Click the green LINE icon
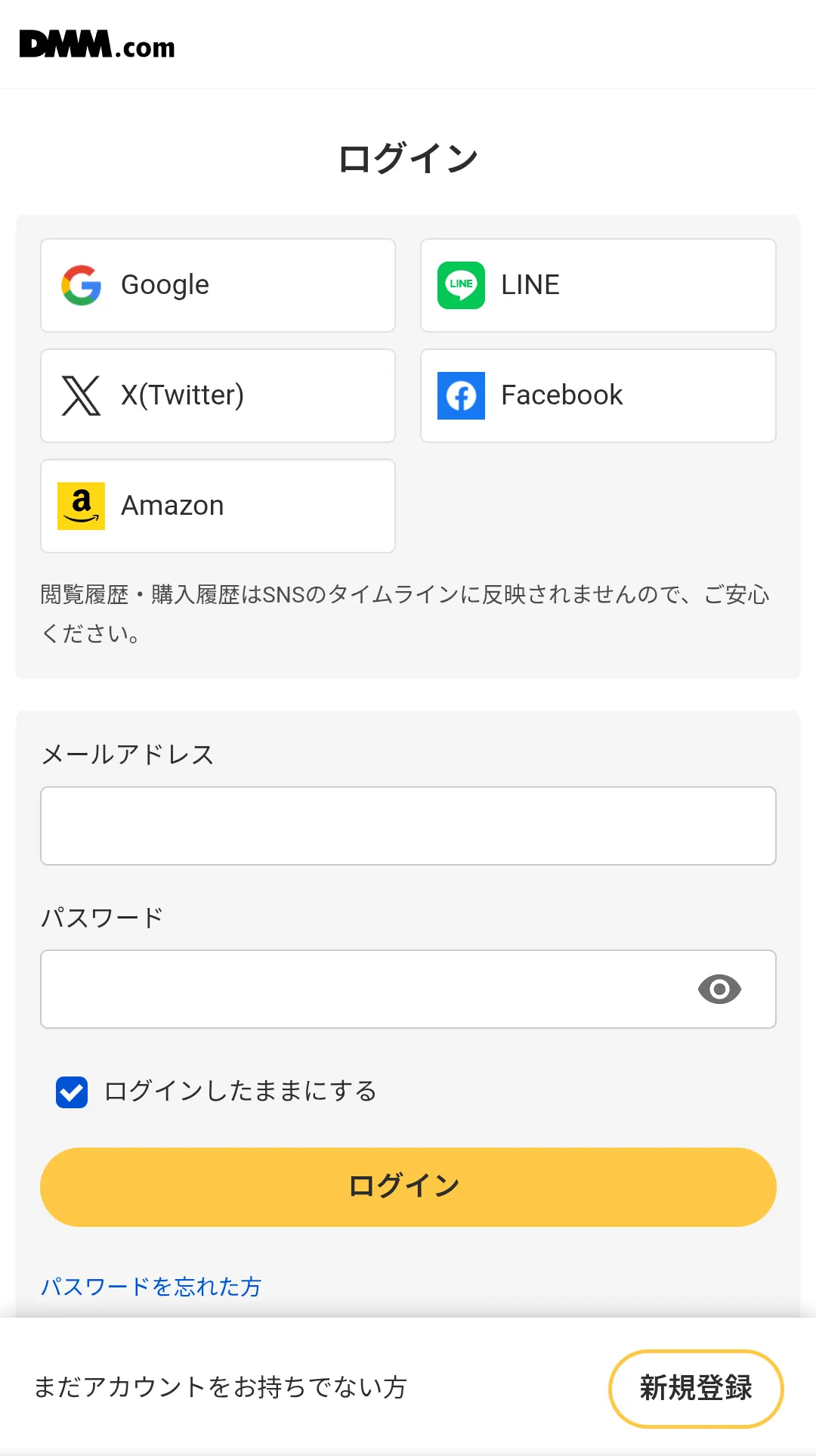The image size is (816, 1456). click(461, 285)
